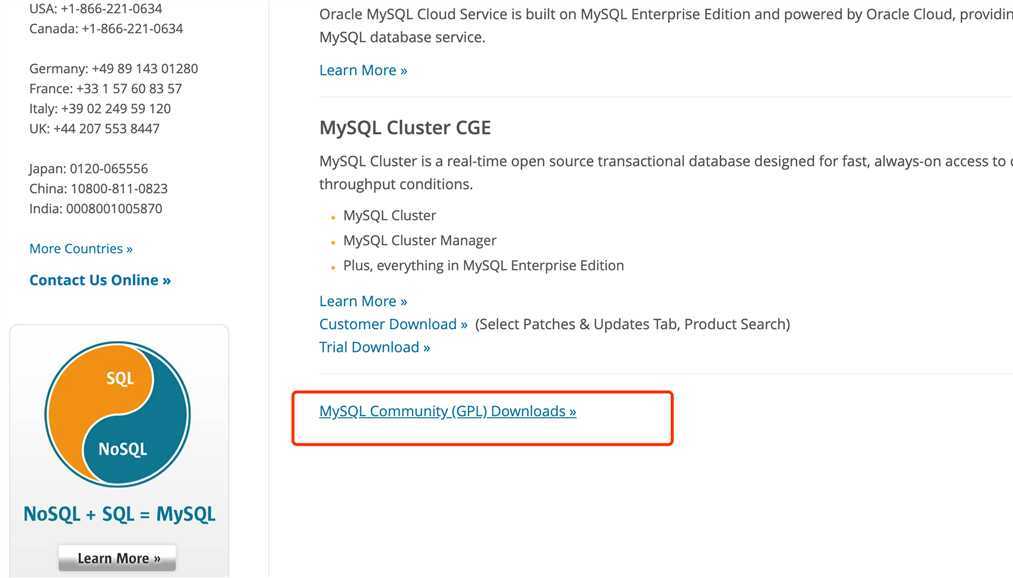
Task: Select the MySQL Cluster Manager bullet item
Action: click(420, 240)
